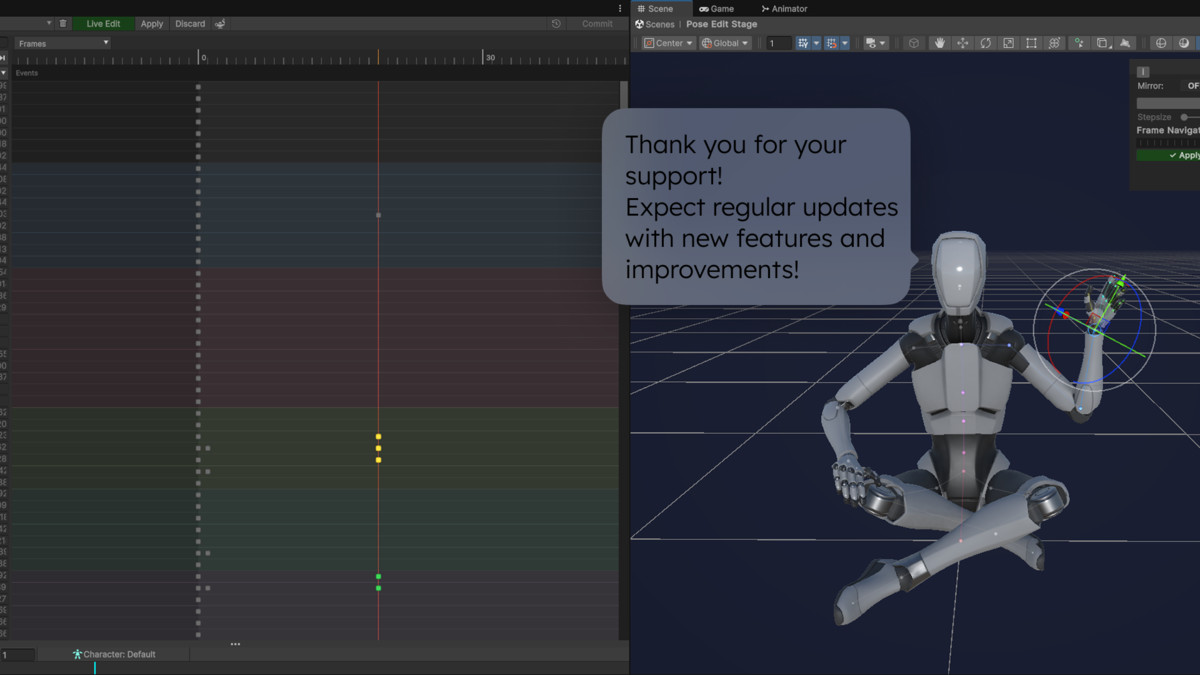This screenshot has height=675, width=1200.
Task: Click the trash delete icon beside Live Edit
Action: (x=63, y=23)
